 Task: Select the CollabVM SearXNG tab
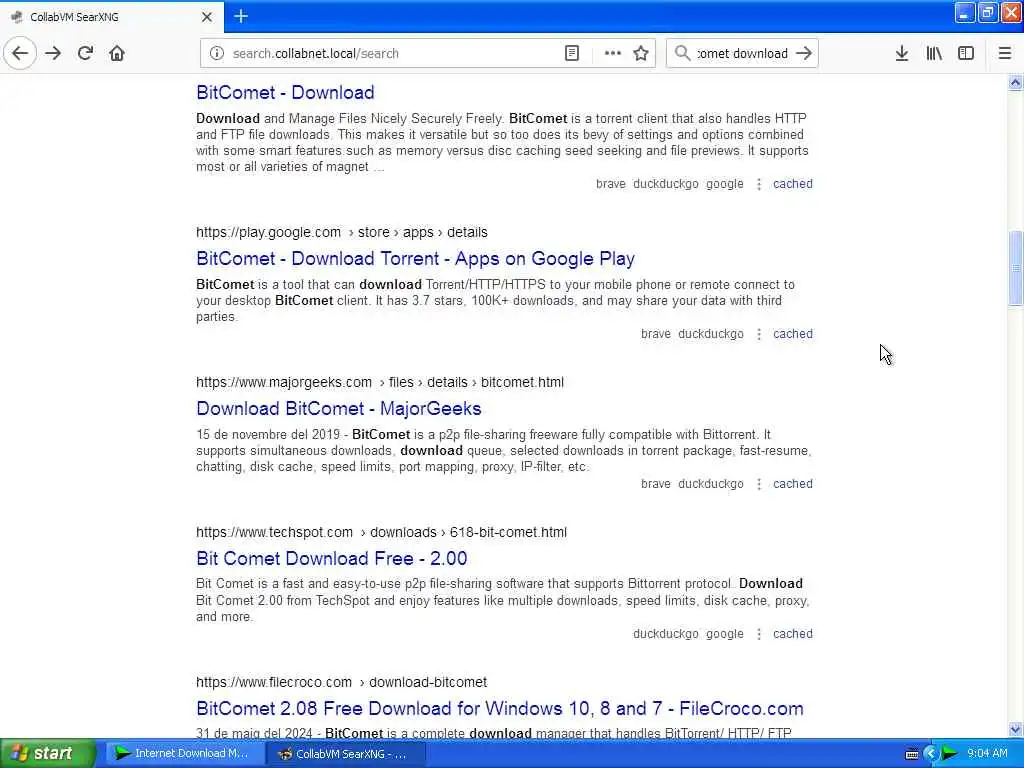click(x=111, y=17)
